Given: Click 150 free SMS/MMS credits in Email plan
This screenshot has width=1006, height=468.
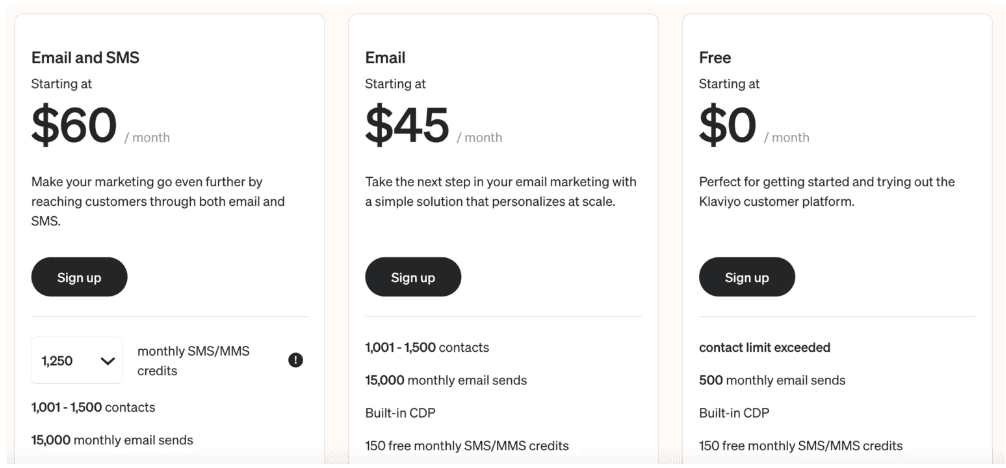Looking at the screenshot, I should 467,446.
